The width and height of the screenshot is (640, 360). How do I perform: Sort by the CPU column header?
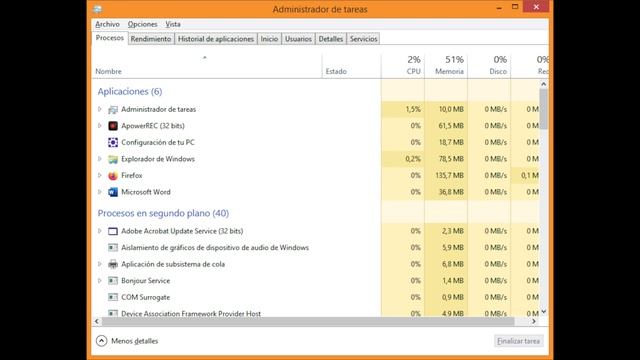click(x=403, y=66)
